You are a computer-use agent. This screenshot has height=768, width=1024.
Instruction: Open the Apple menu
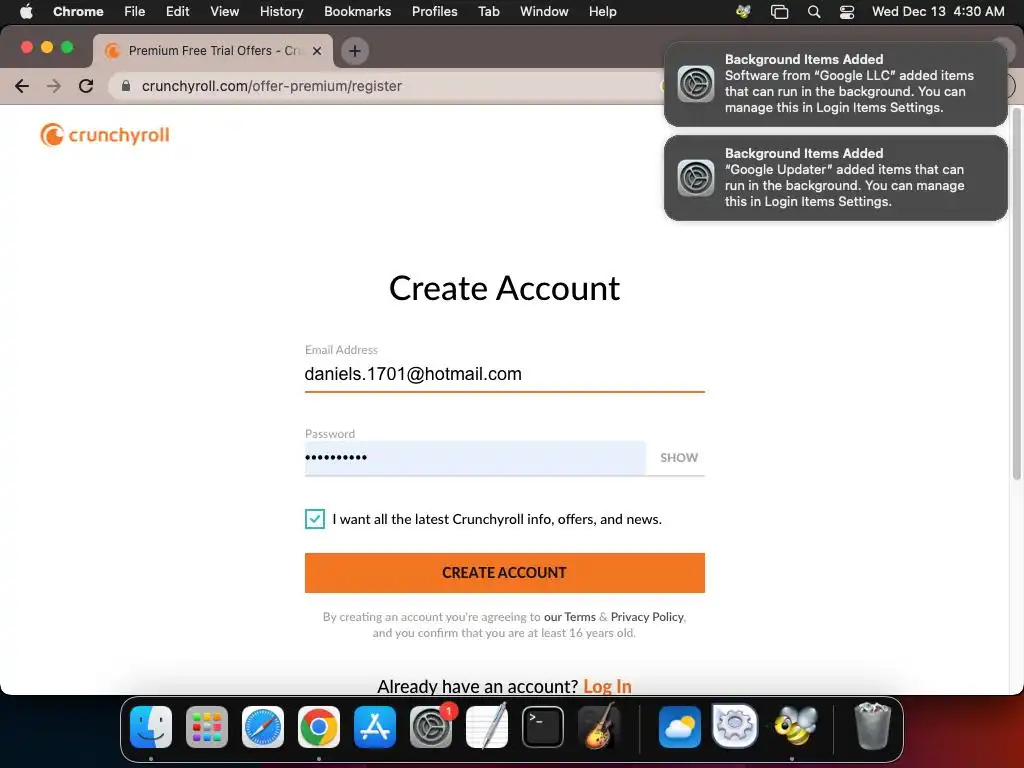(x=26, y=11)
